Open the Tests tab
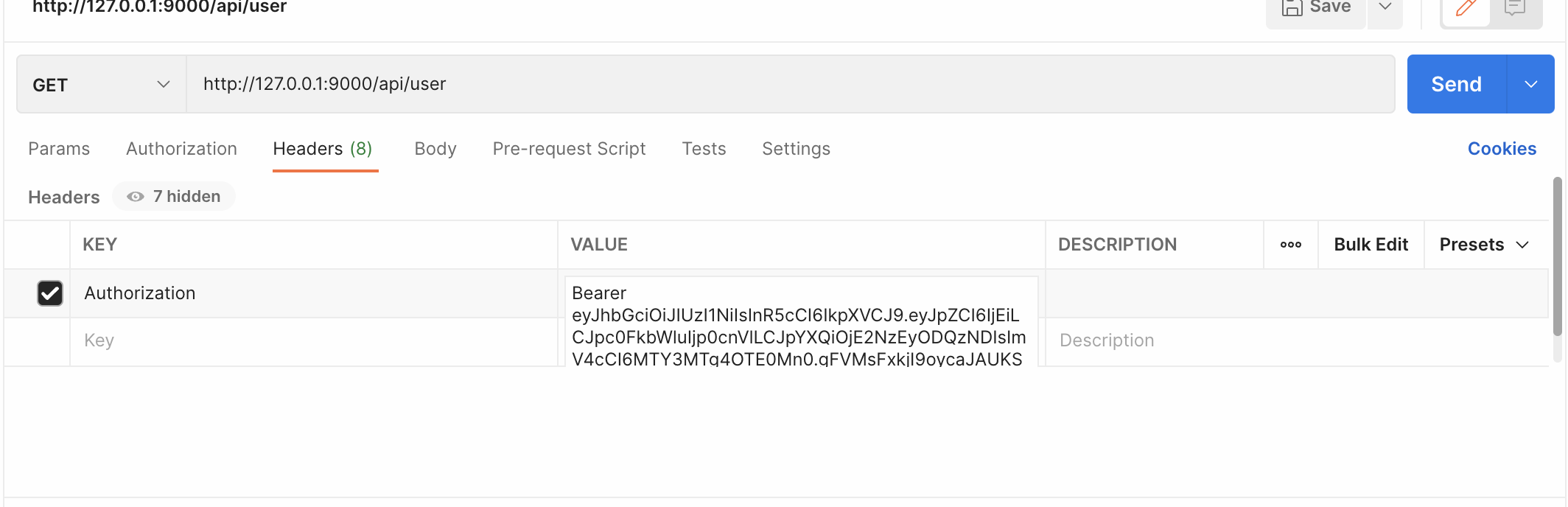This screenshot has height=507, width=1568. [704, 148]
